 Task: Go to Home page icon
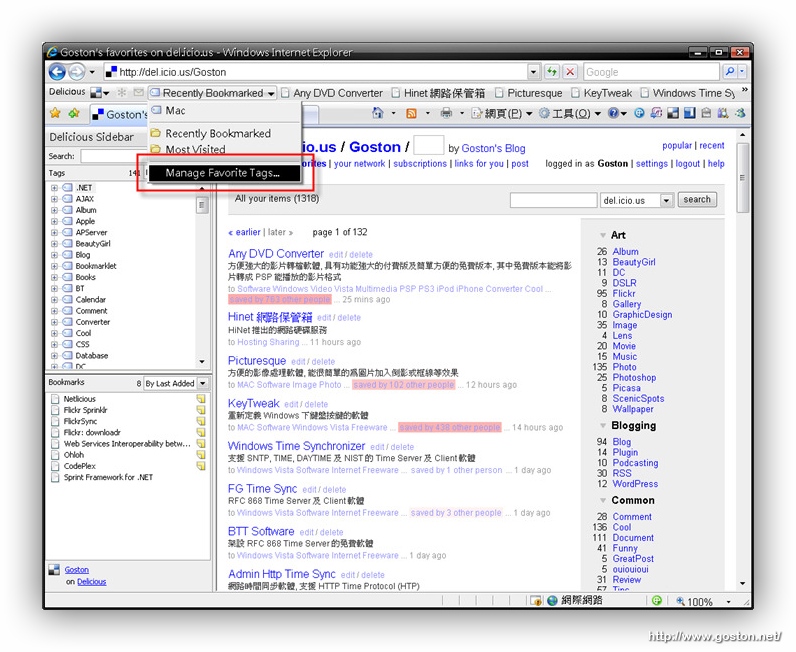[x=378, y=113]
